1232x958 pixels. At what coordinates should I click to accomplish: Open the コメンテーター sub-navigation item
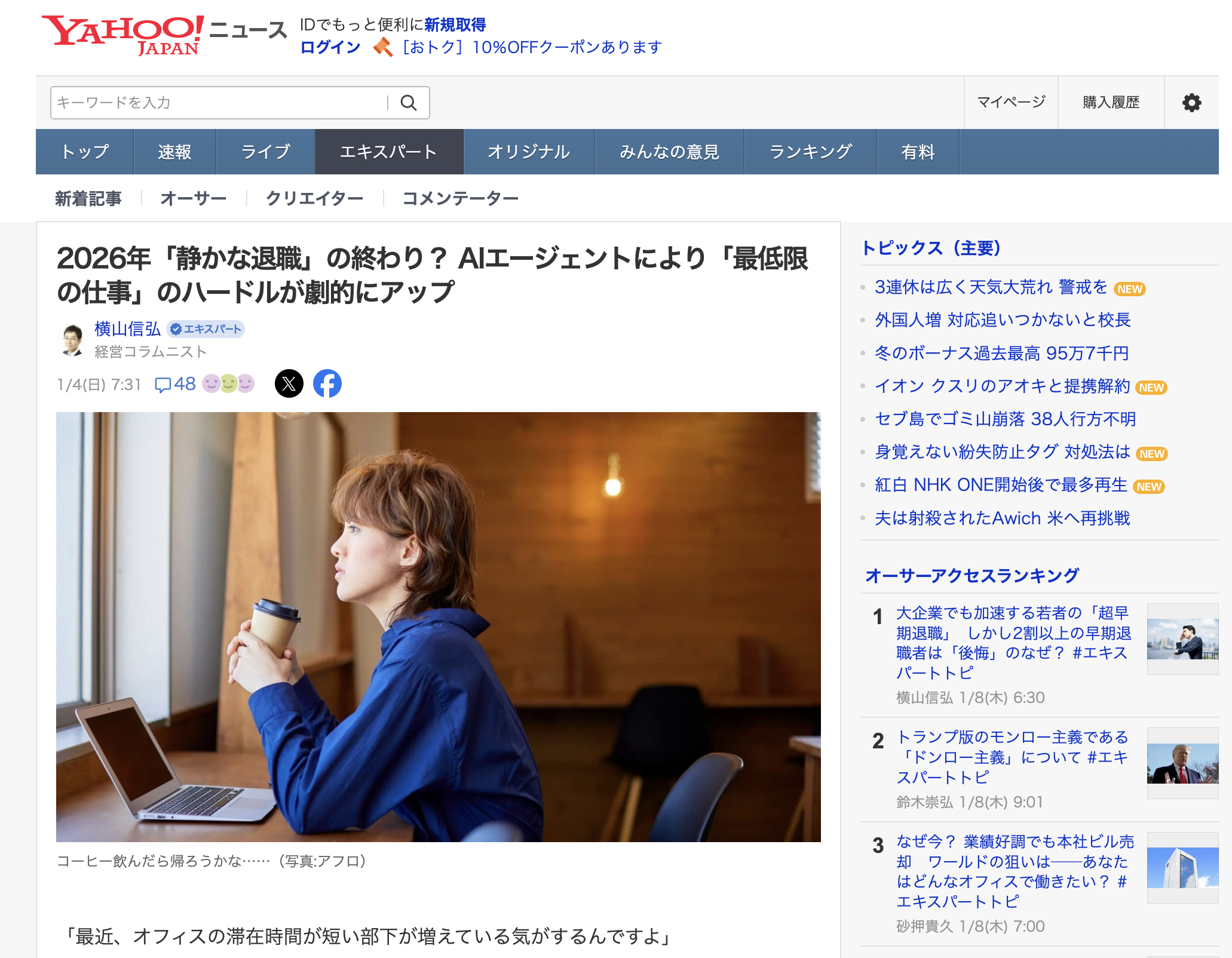(461, 198)
